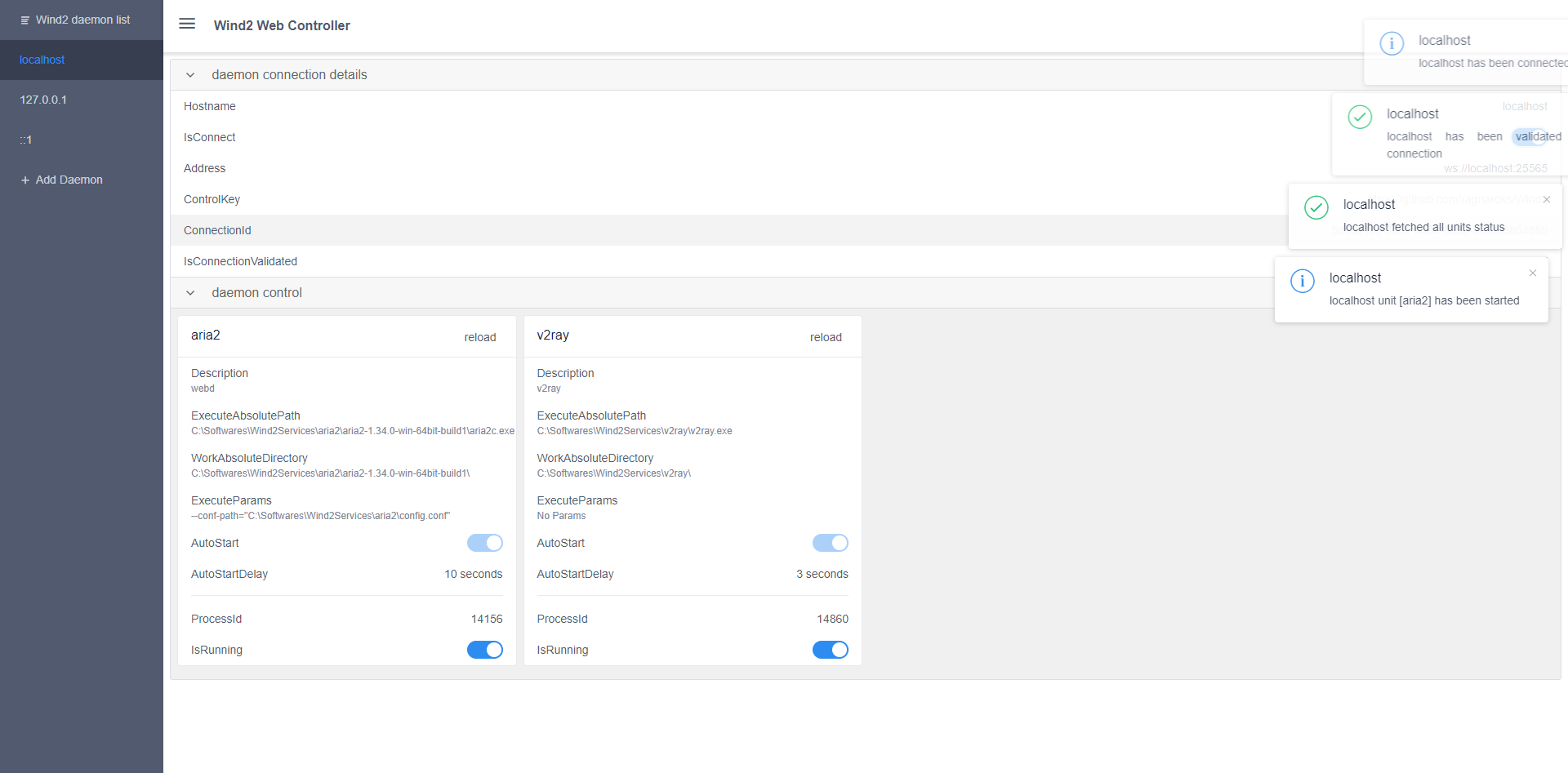This screenshot has height=773, width=1568.
Task: Click the Wind2 daemon list icon
Action: tap(25, 20)
